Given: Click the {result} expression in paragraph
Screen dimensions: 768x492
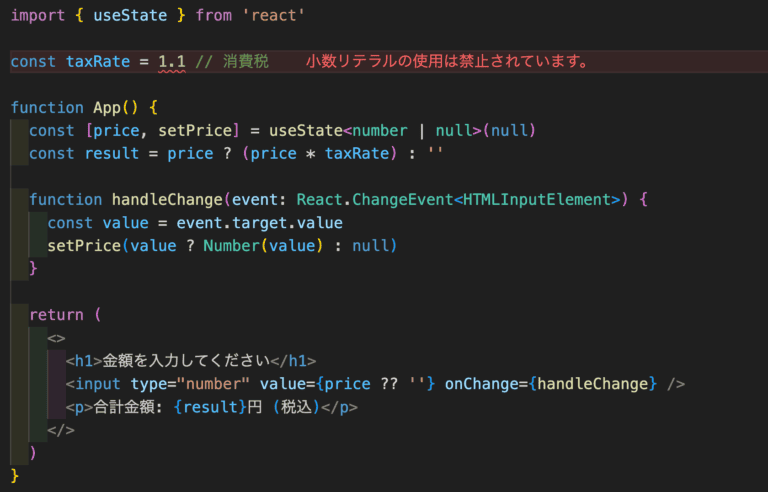Looking at the screenshot, I should (210, 407).
